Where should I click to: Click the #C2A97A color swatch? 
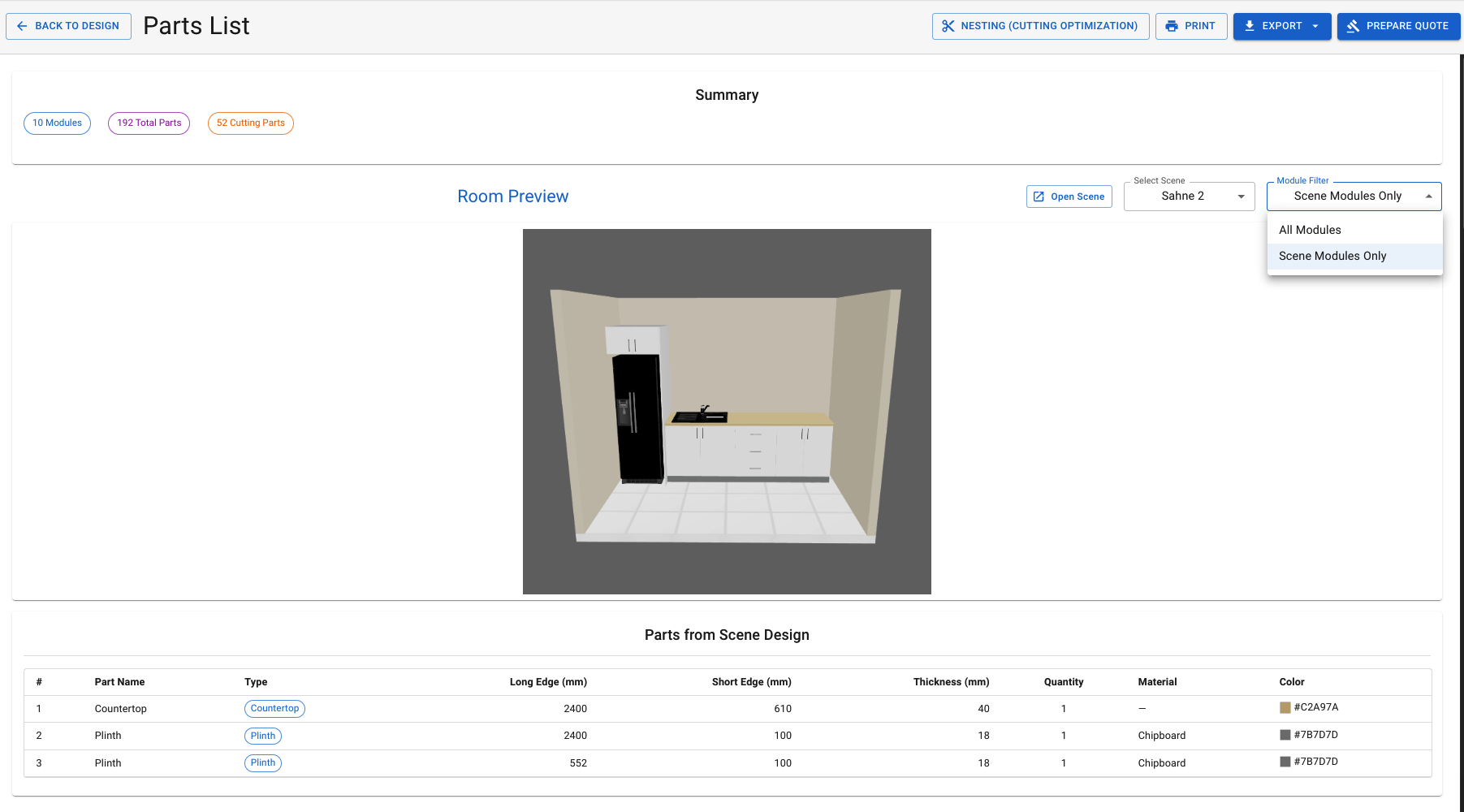click(x=1285, y=708)
